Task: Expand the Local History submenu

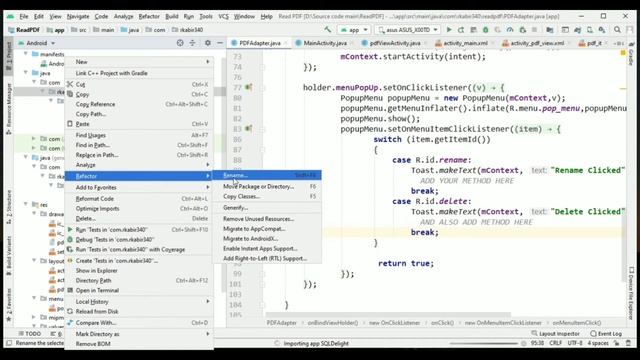Action: (139, 302)
